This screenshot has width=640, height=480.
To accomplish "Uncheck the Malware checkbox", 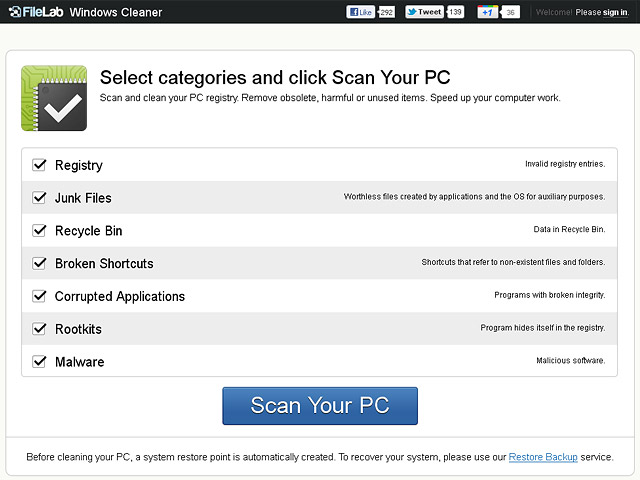I will pyautogui.click(x=39, y=361).
